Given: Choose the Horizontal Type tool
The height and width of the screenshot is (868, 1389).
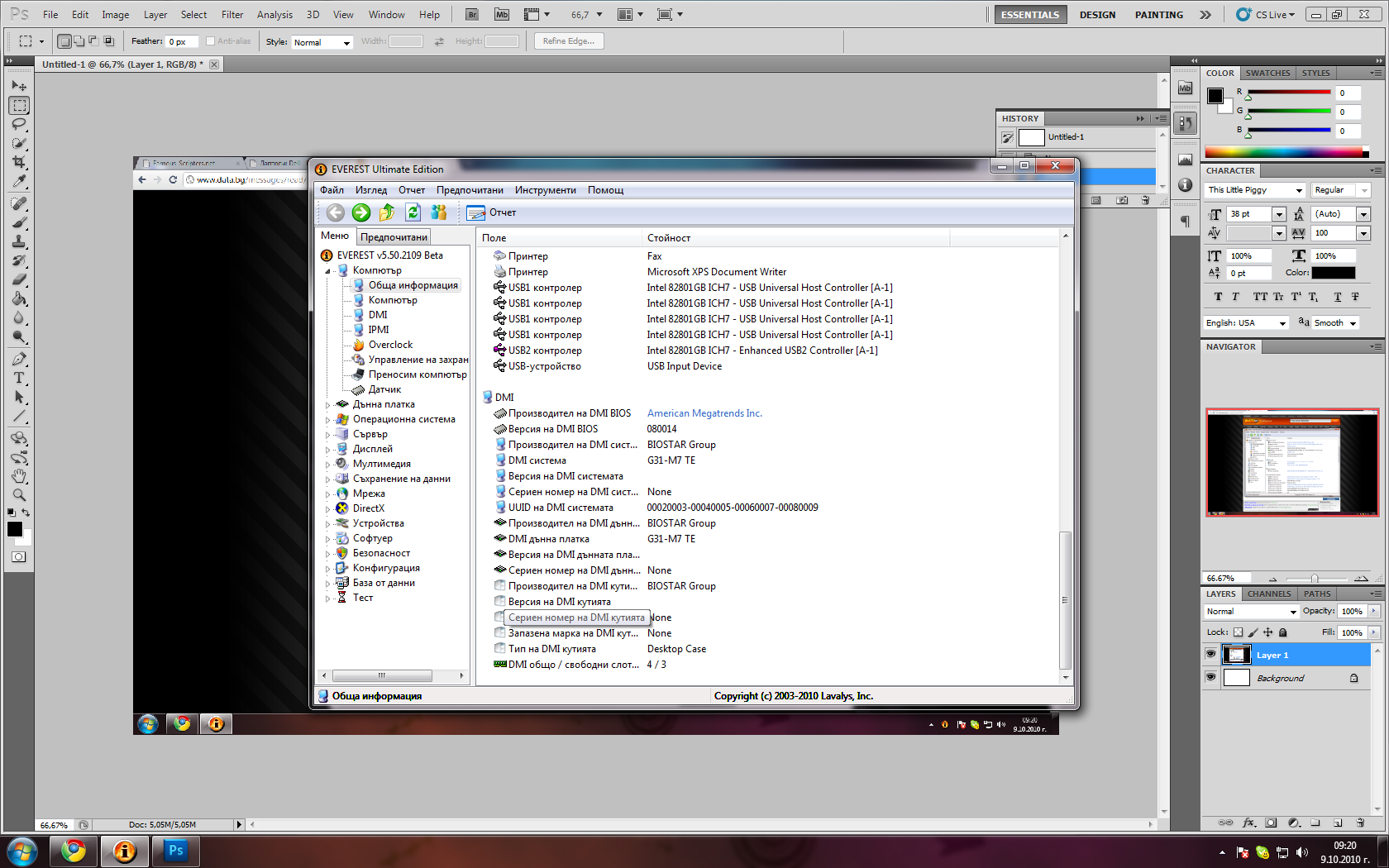Looking at the screenshot, I should 19,378.
